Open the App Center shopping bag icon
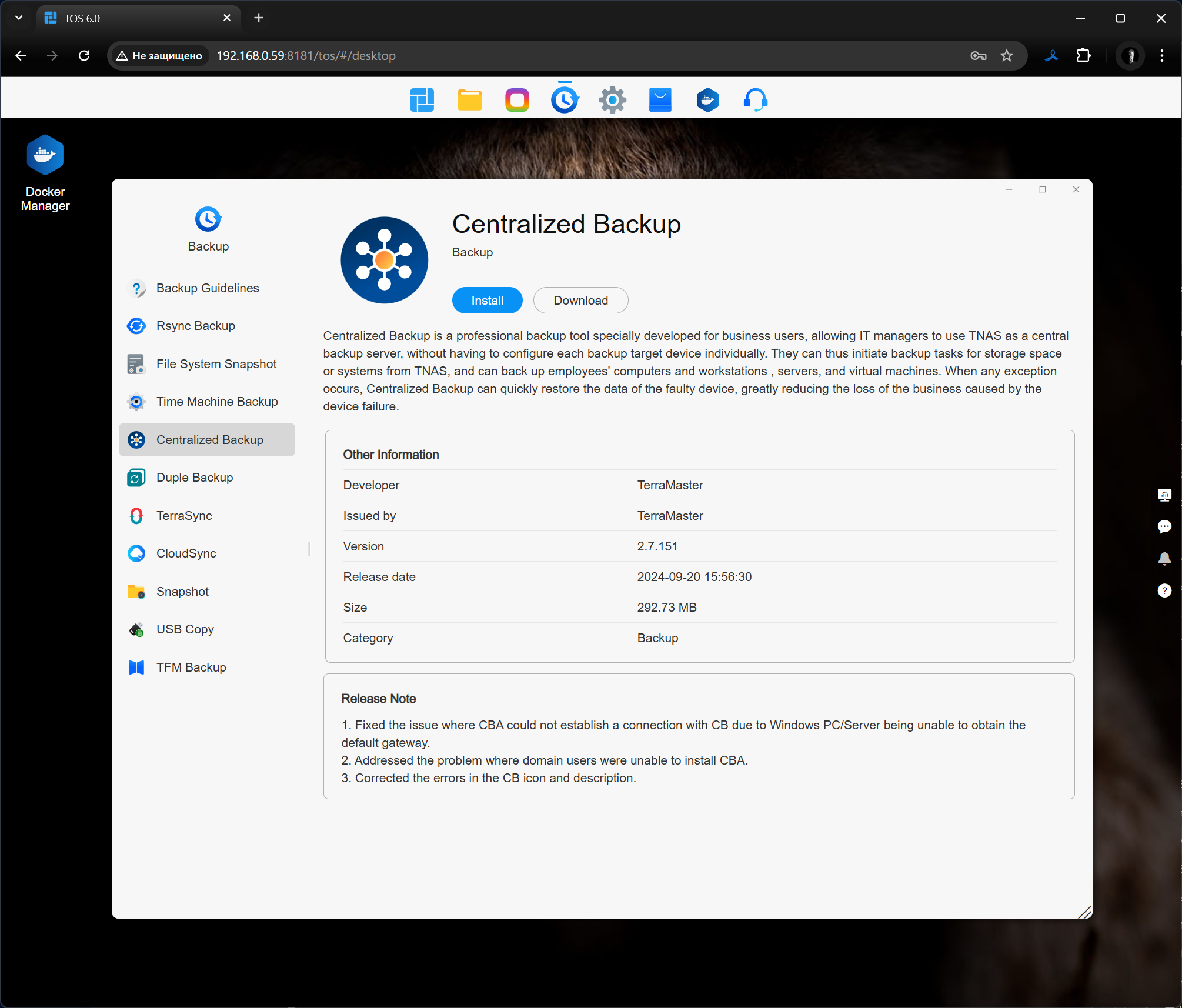Image resolution: width=1182 pixels, height=1008 pixels. (x=660, y=100)
